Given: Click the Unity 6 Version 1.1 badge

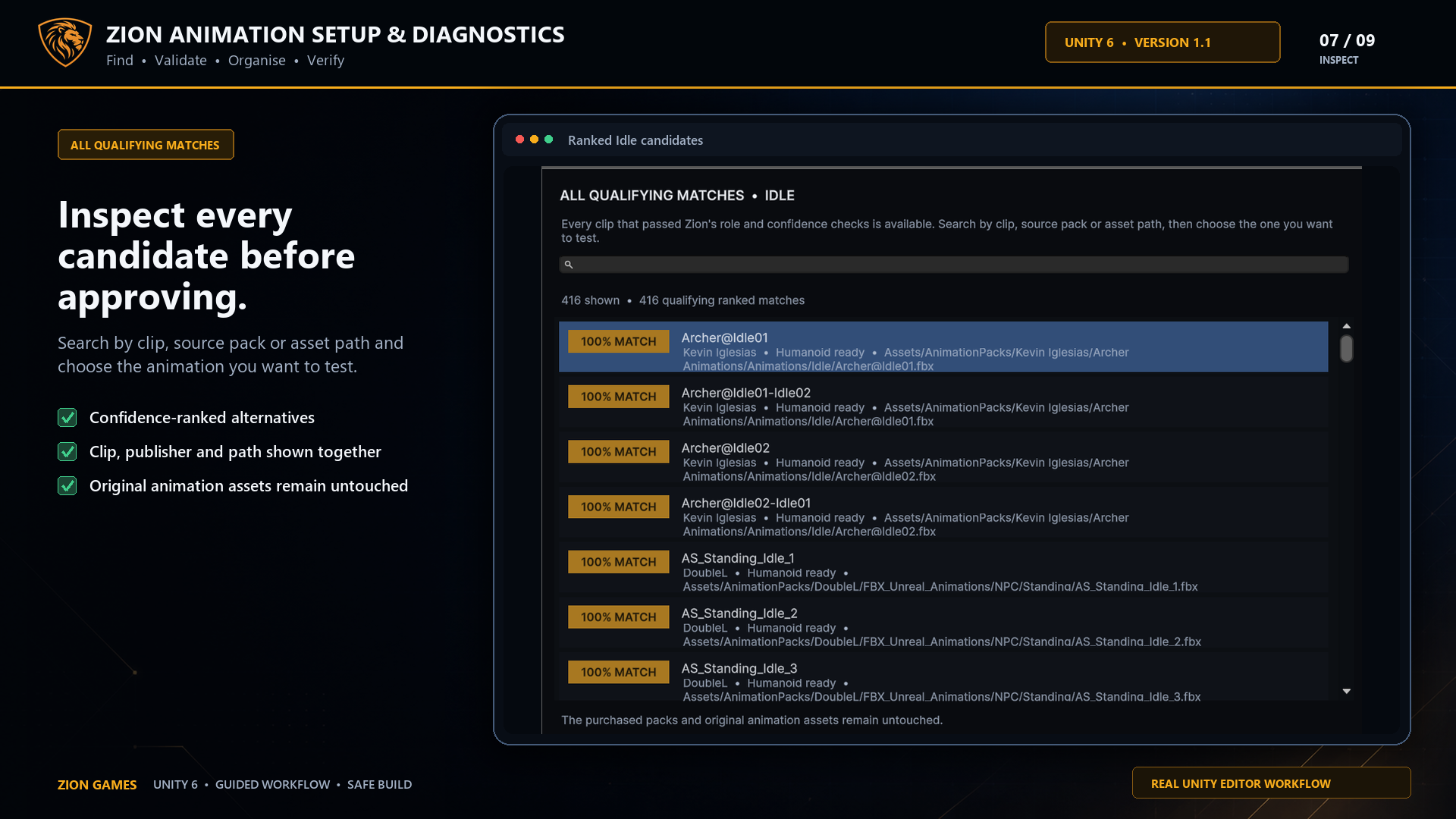Looking at the screenshot, I should pyautogui.click(x=1163, y=42).
